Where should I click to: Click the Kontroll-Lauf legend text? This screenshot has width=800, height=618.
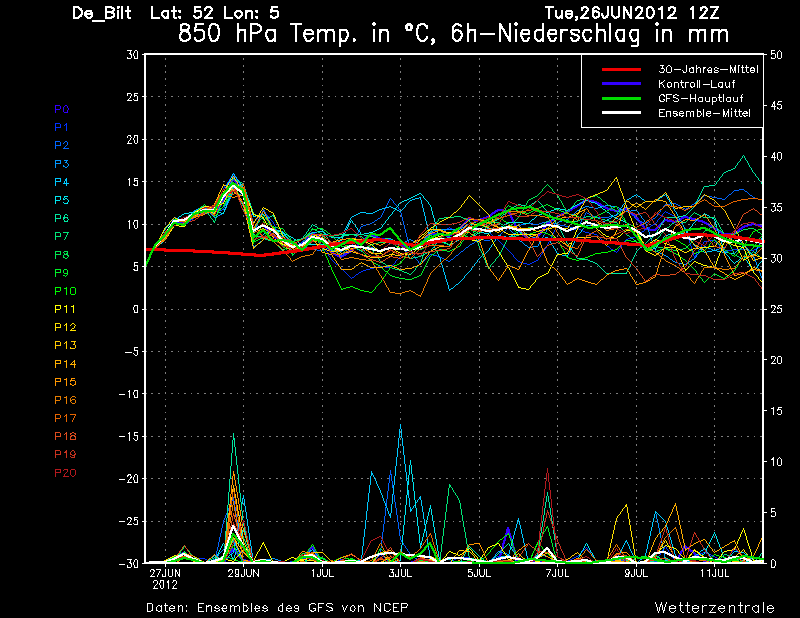point(696,84)
